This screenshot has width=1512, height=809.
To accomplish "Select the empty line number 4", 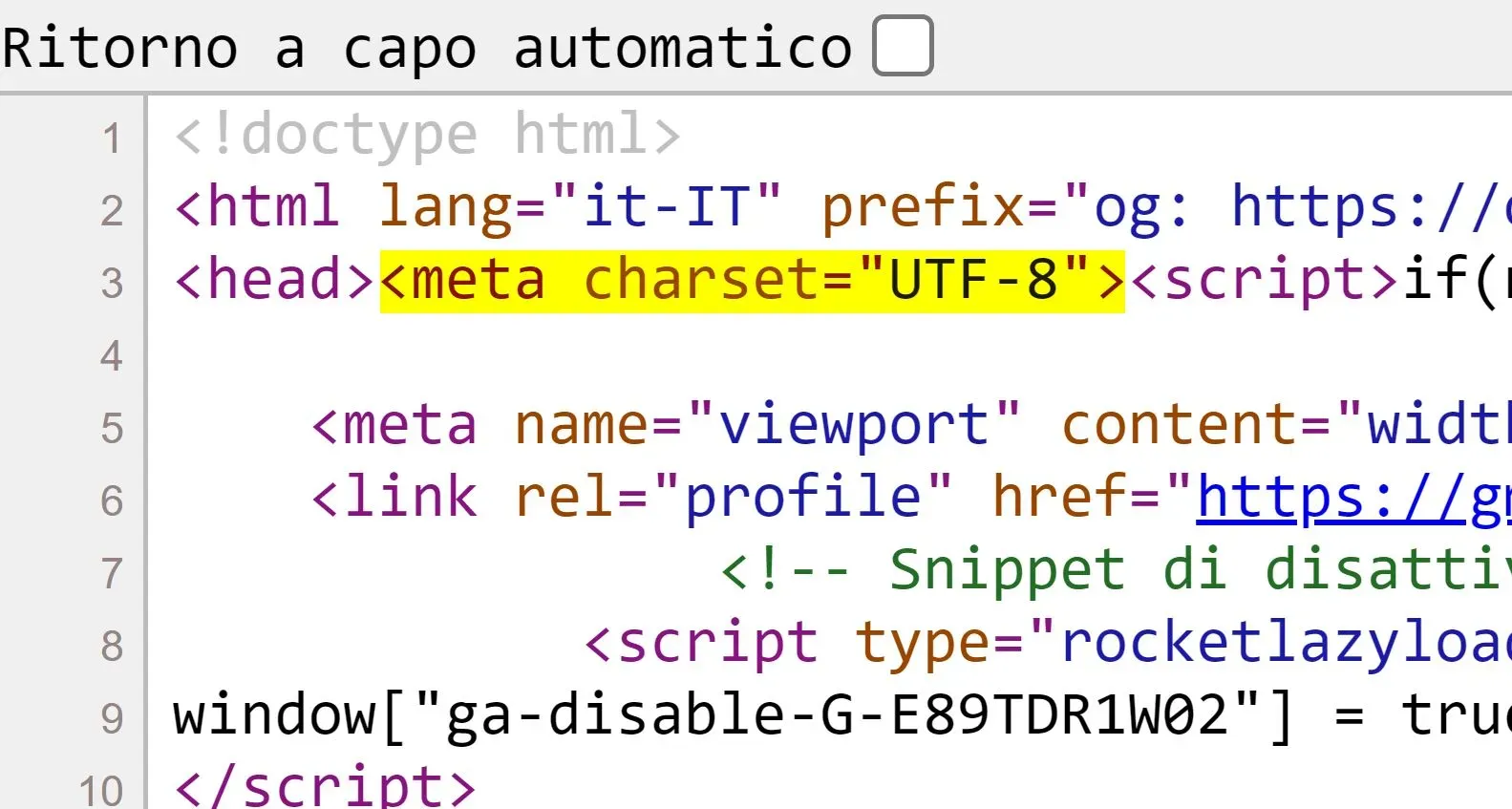I will [112, 355].
